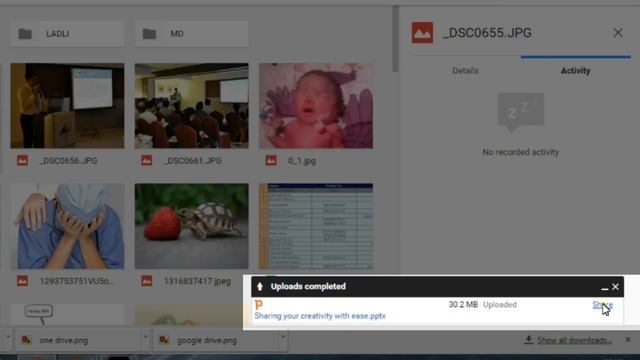Select the _DSC0661.JPG audience thumbnail

click(x=191, y=106)
